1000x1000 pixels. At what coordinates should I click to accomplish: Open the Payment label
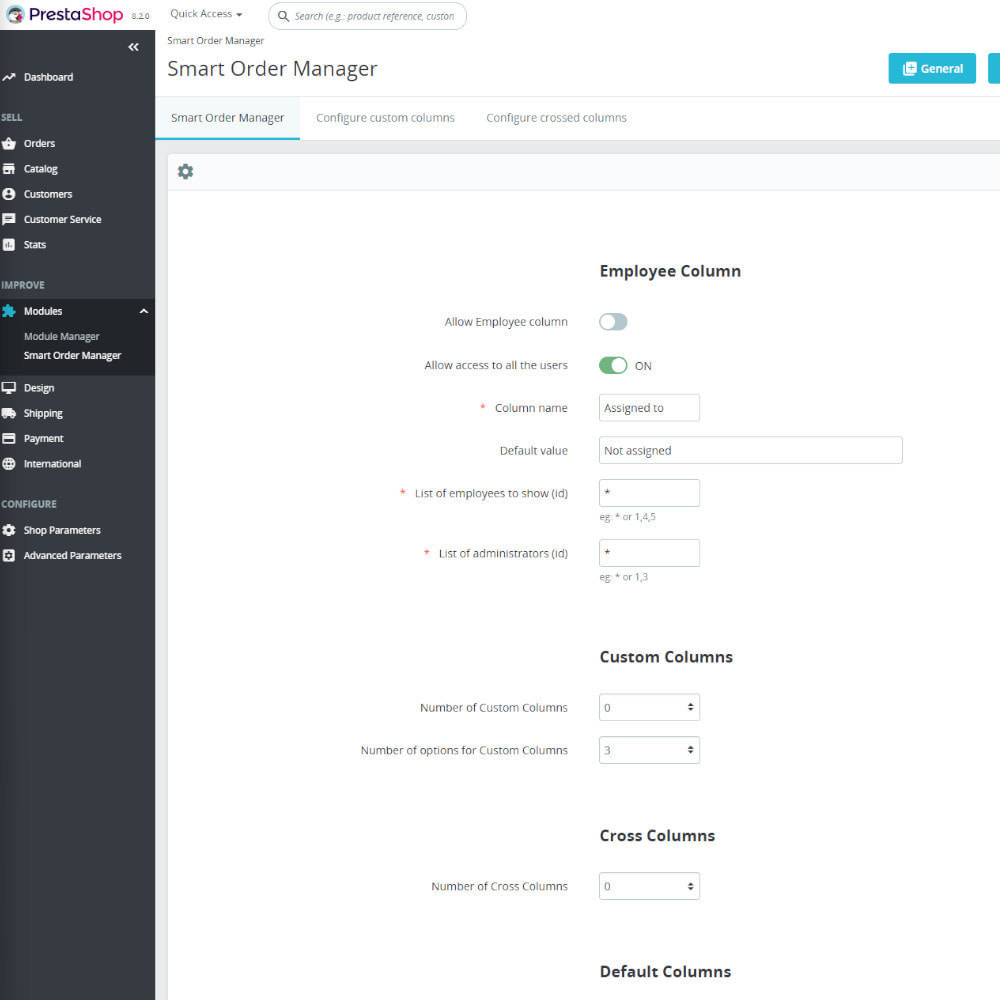43,439
